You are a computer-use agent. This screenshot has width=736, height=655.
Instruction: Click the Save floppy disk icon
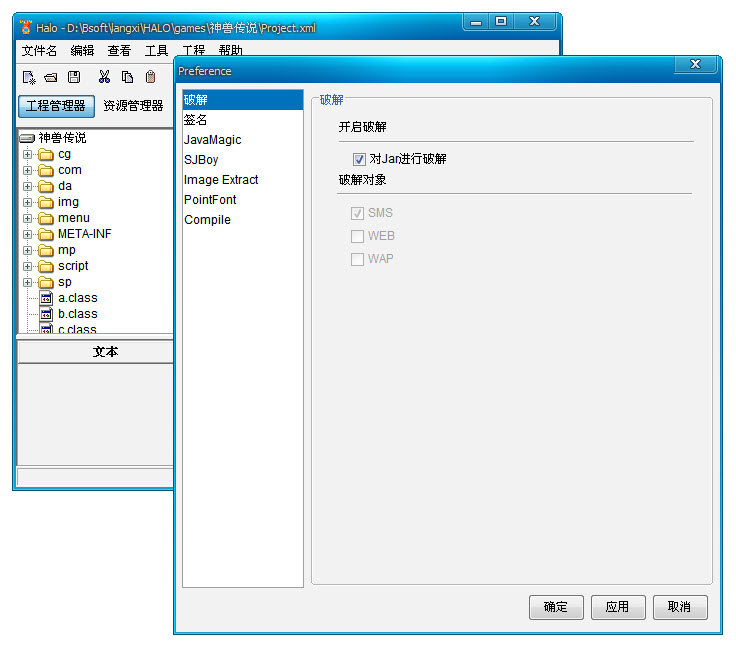point(74,77)
